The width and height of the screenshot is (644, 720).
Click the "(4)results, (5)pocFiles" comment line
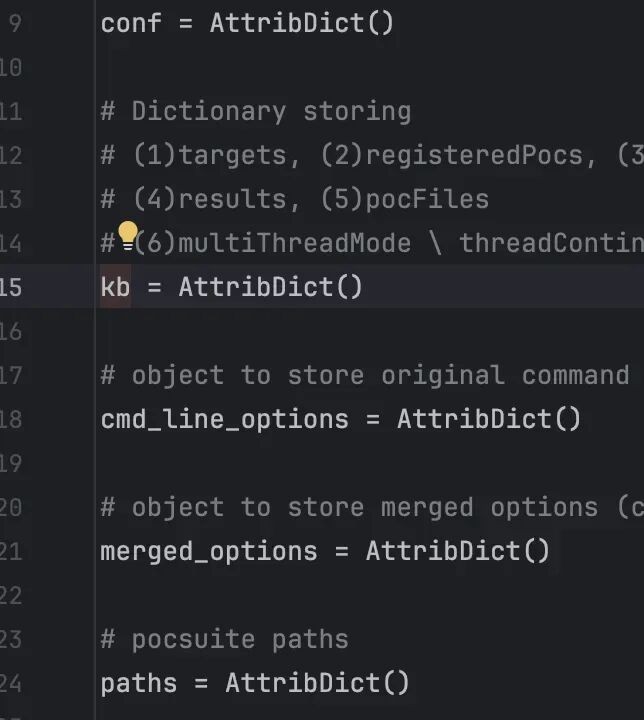[x=295, y=199]
